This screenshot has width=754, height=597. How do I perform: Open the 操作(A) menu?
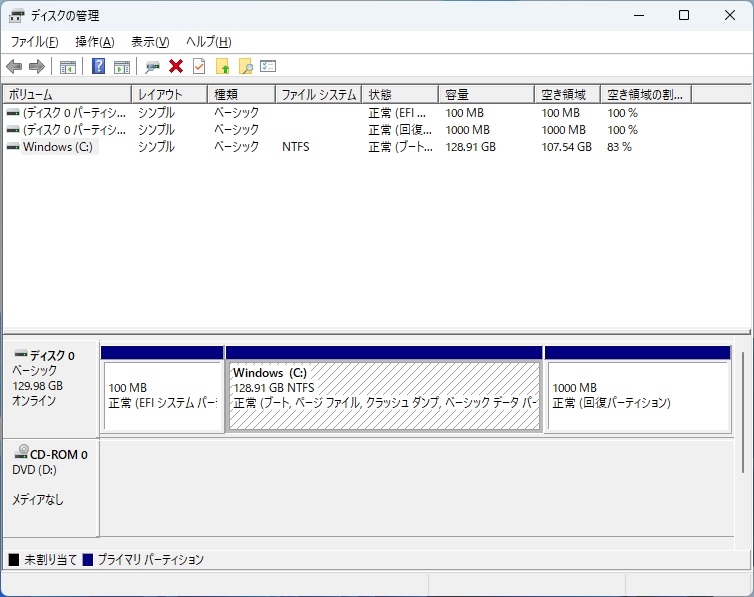[x=95, y=42]
